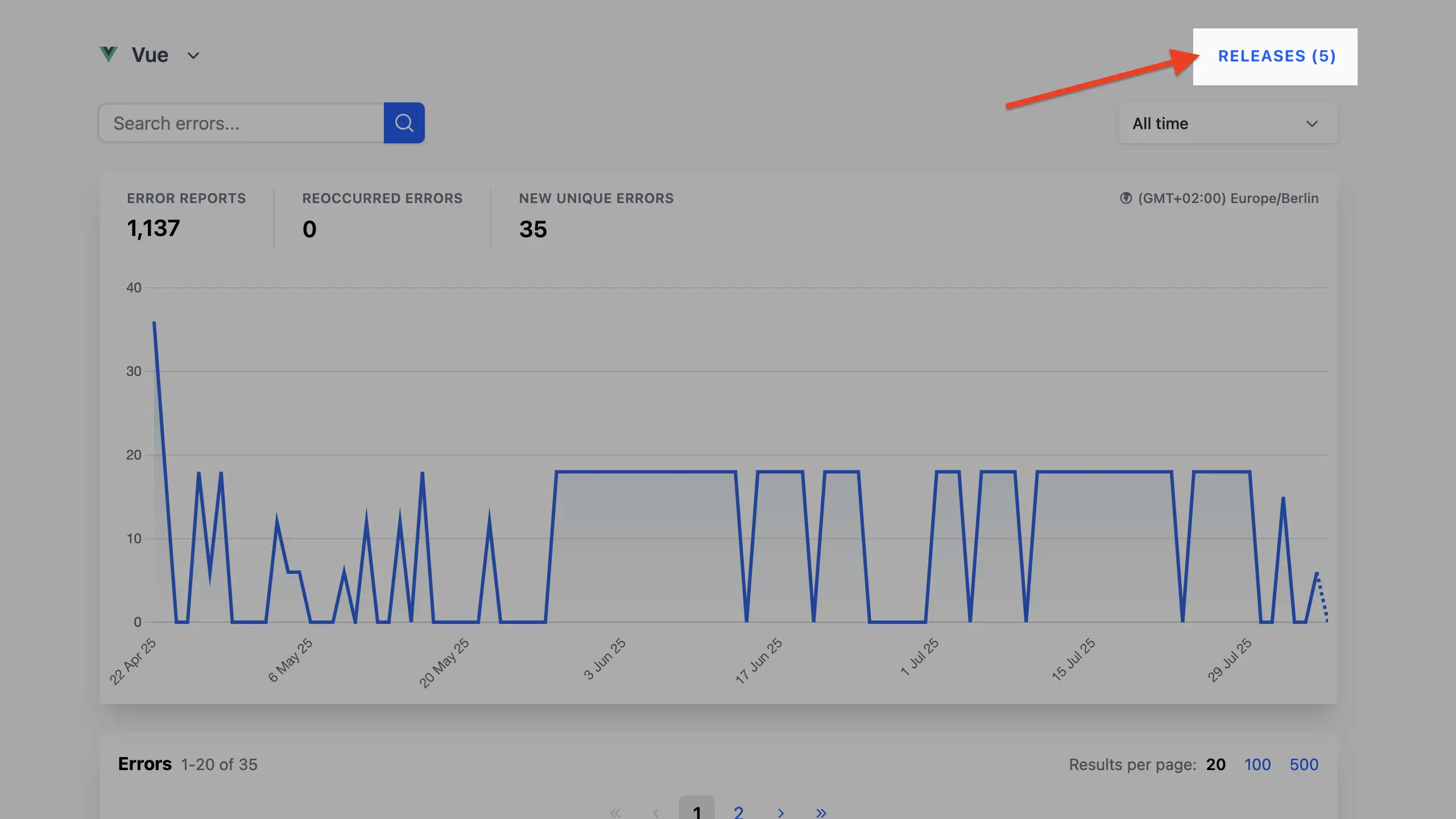The height and width of the screenshot is (819, 1456).
Task: Click the 20 May 25 axis label
Action: pyautogui.click(x=444, y=663)
